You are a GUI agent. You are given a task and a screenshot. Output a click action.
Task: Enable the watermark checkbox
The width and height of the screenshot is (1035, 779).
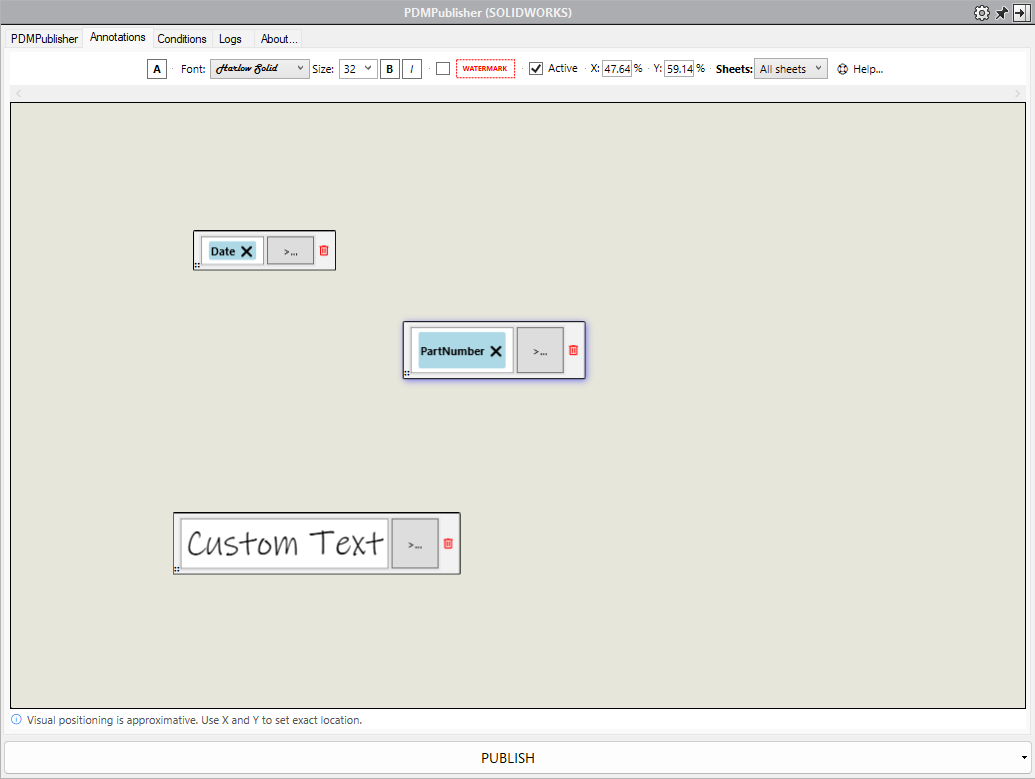point(443,68)
